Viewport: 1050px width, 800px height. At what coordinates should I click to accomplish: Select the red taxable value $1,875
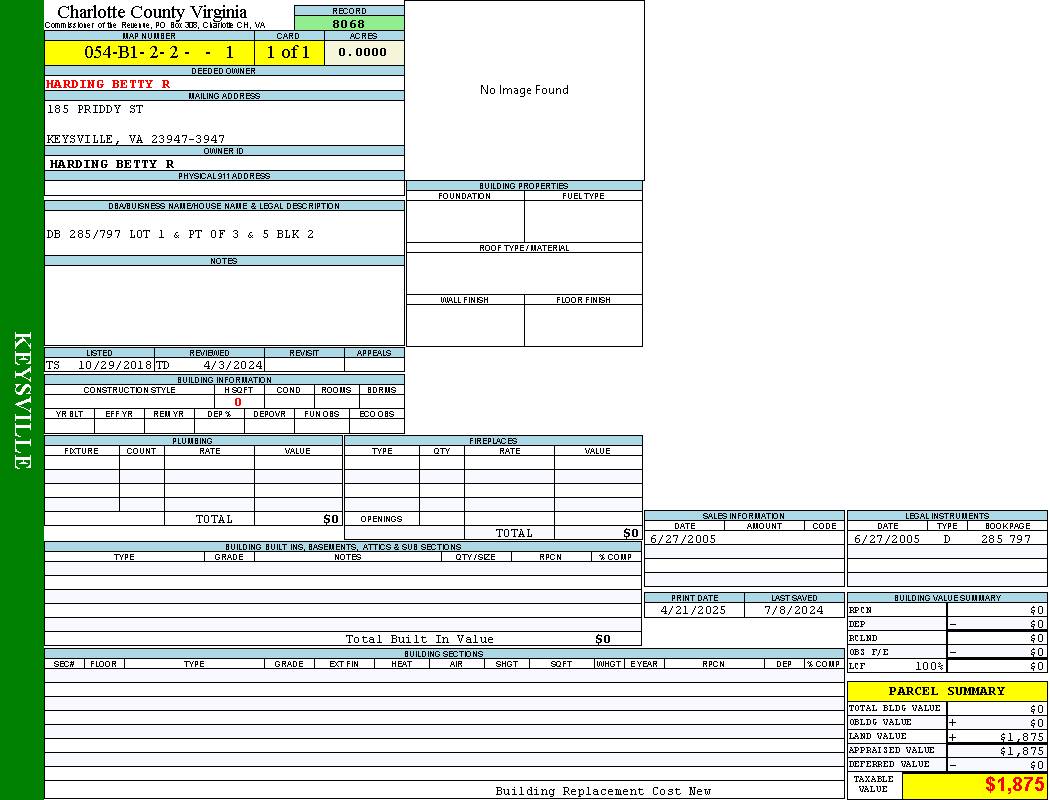pos(1014,785)
